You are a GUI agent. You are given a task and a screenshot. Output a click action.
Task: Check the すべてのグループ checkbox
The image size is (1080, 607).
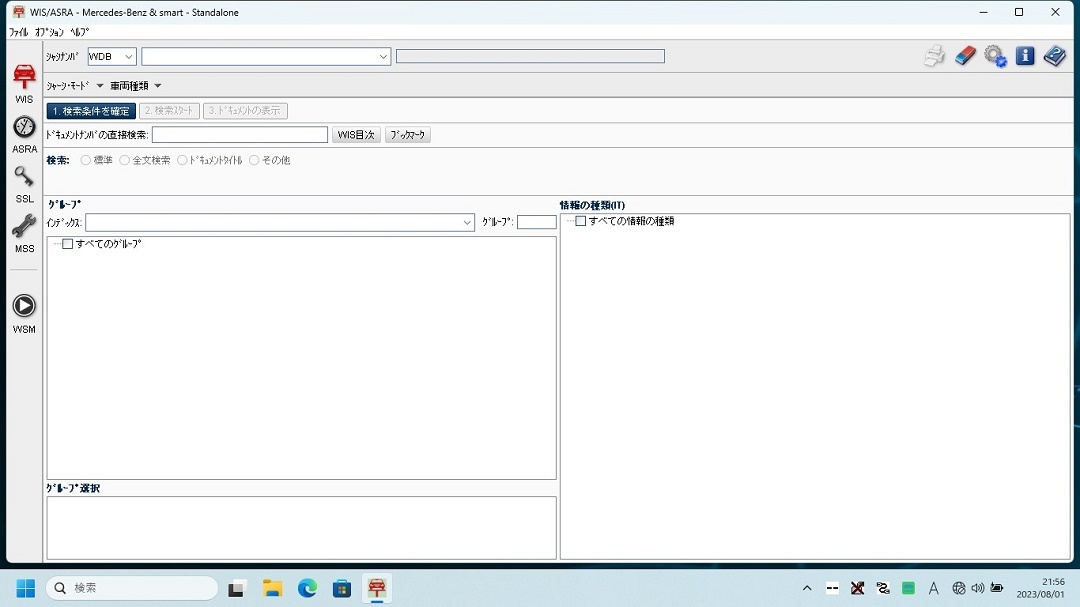[x=68, y=244]
